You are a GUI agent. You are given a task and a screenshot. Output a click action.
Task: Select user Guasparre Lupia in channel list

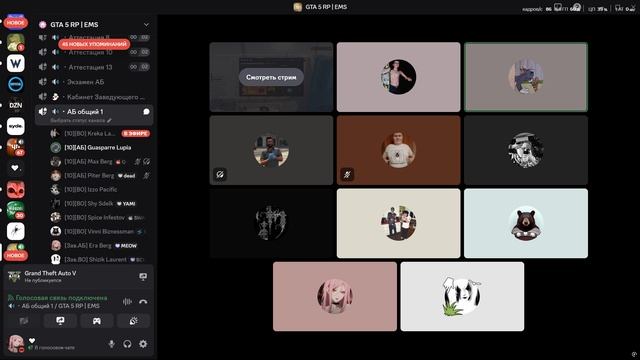click(100, 147)
